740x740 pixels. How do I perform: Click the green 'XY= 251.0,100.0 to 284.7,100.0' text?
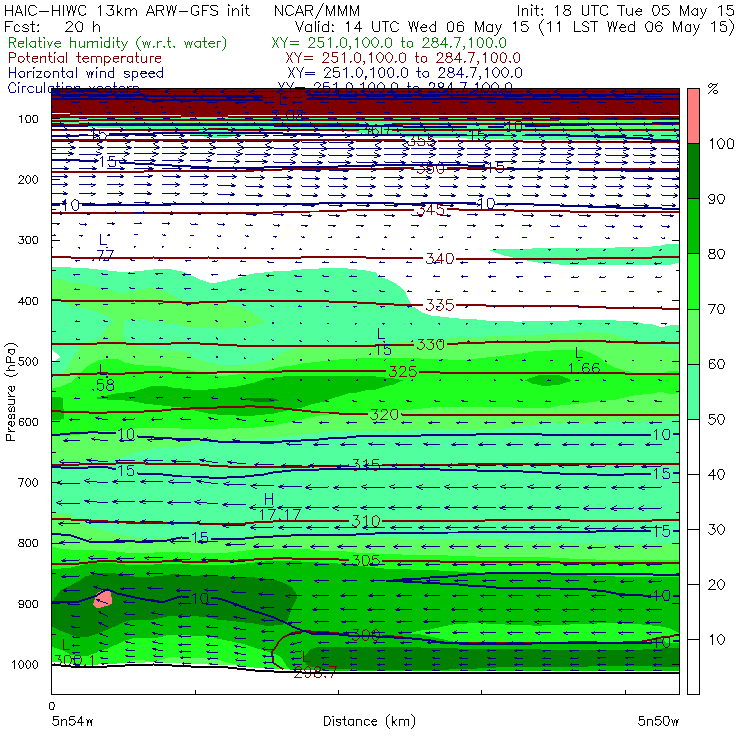coord(389,43)
